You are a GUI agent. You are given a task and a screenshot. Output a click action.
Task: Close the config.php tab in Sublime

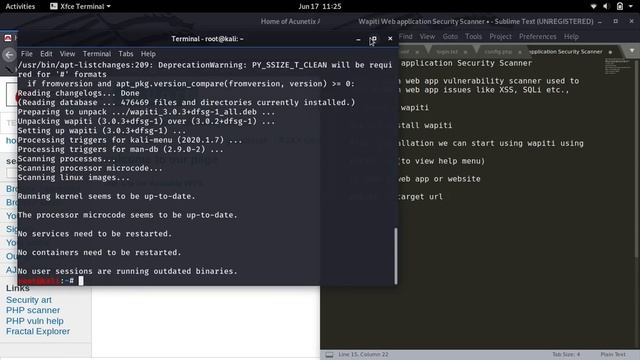tap(520, 52)
